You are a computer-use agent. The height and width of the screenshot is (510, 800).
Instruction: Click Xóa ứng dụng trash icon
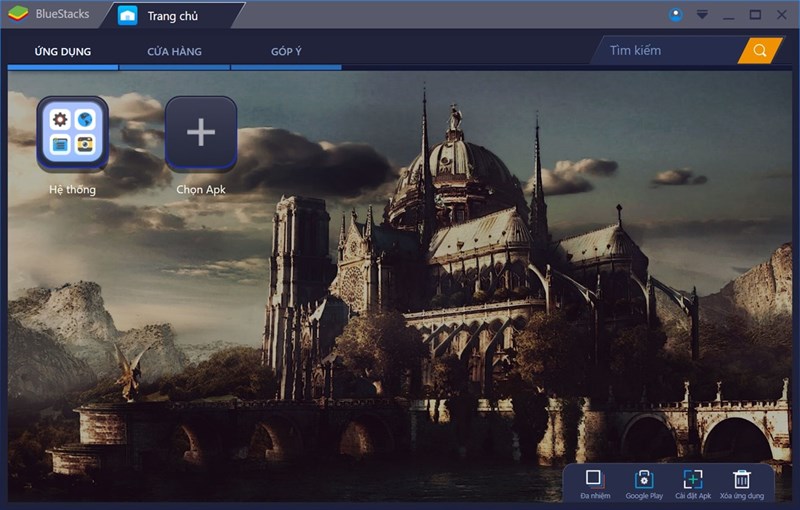741,478
